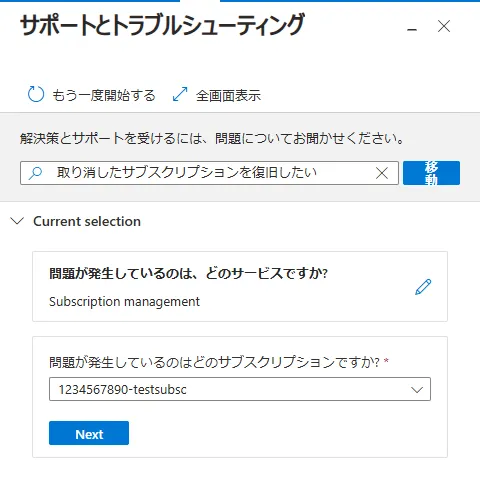The height and width of the screenshot is (487, 480).
Task: Click the diagonal full-screen arrows icon
Action: click(180, 94)
